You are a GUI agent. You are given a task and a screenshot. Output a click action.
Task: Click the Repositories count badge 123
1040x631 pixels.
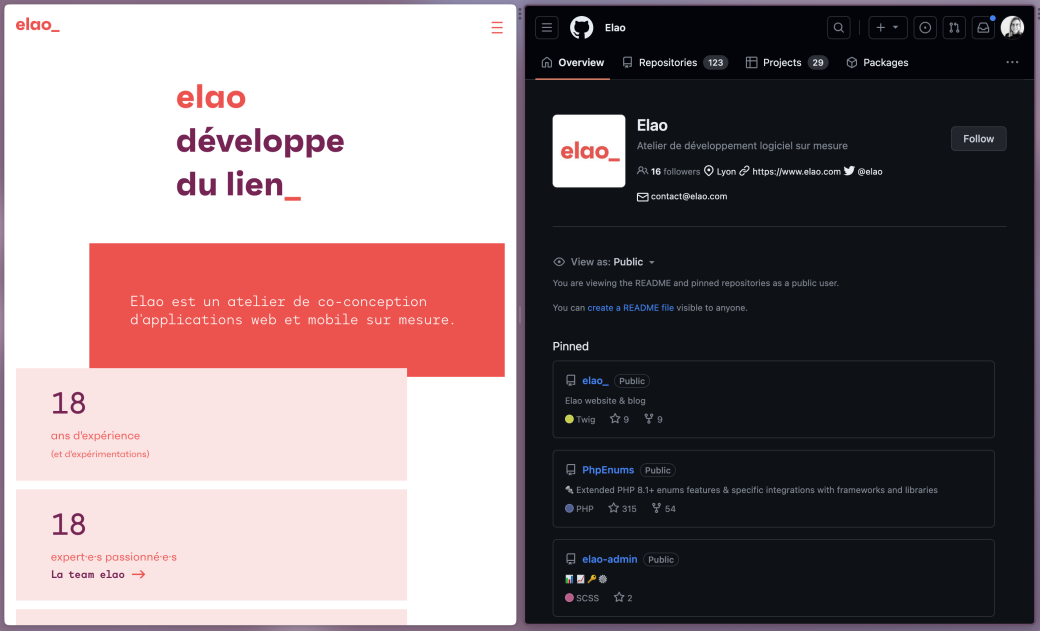click(x=715, y=62)
